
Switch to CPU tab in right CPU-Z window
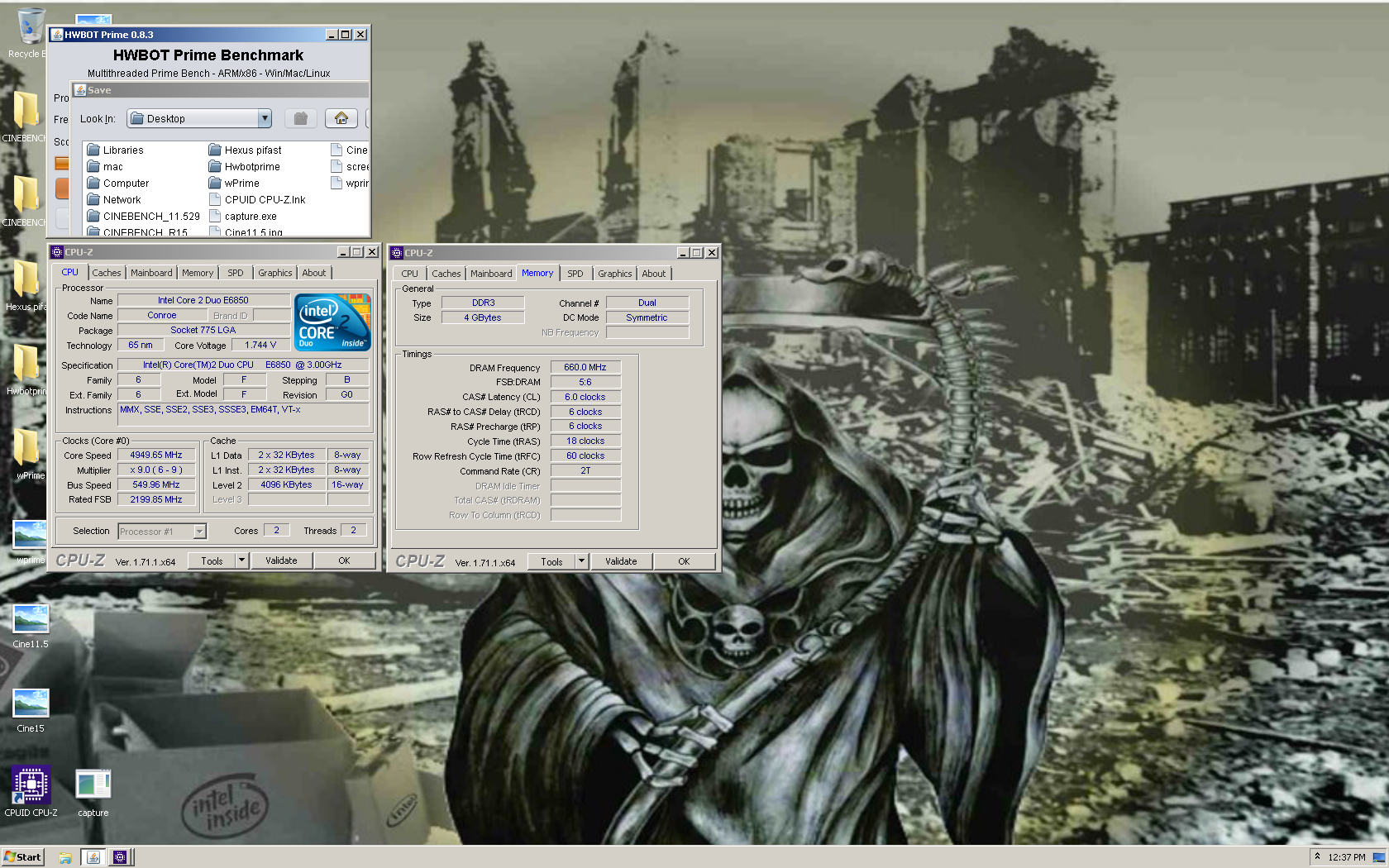tap(409, 274)
